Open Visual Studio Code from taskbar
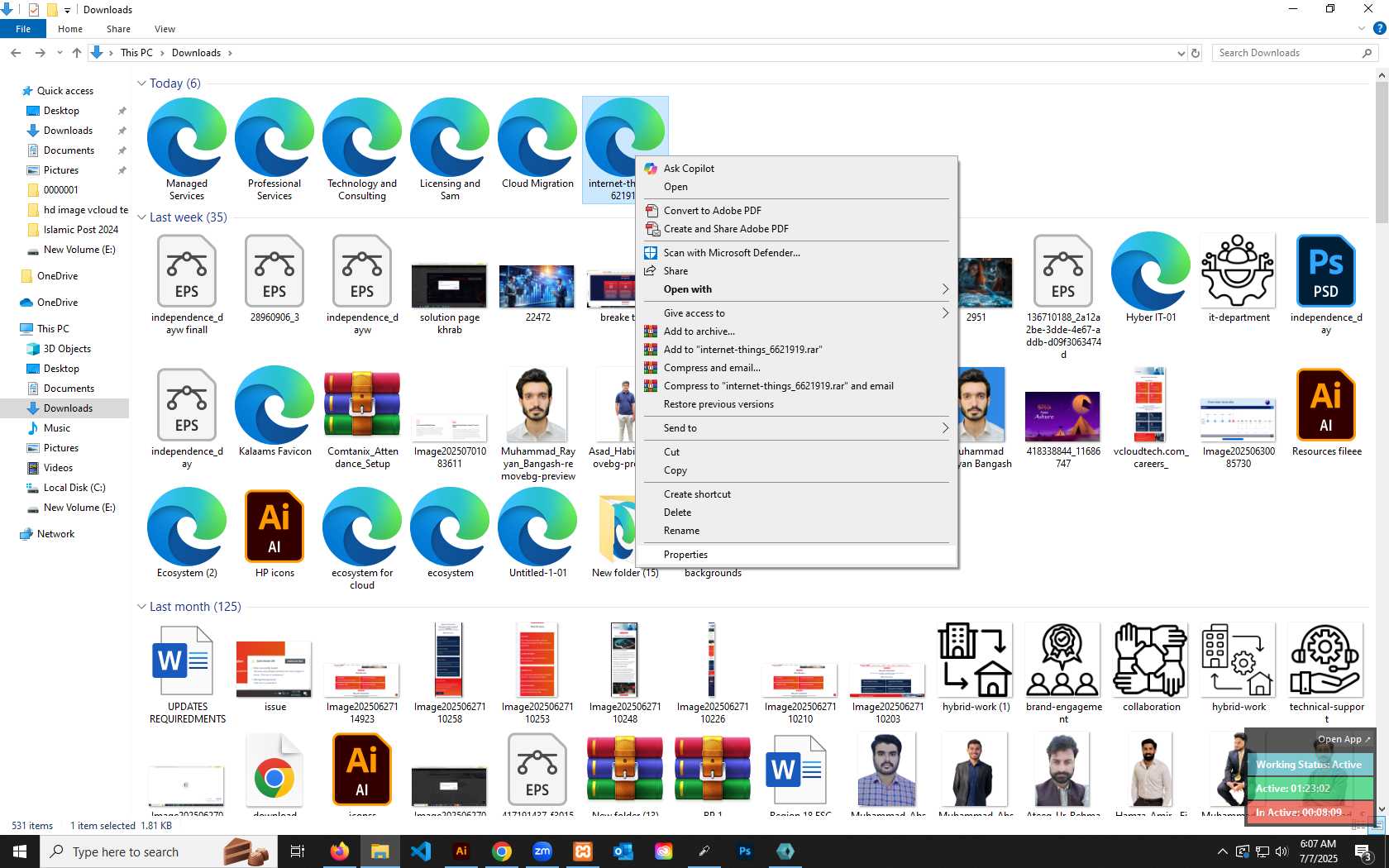 [420, 851]
